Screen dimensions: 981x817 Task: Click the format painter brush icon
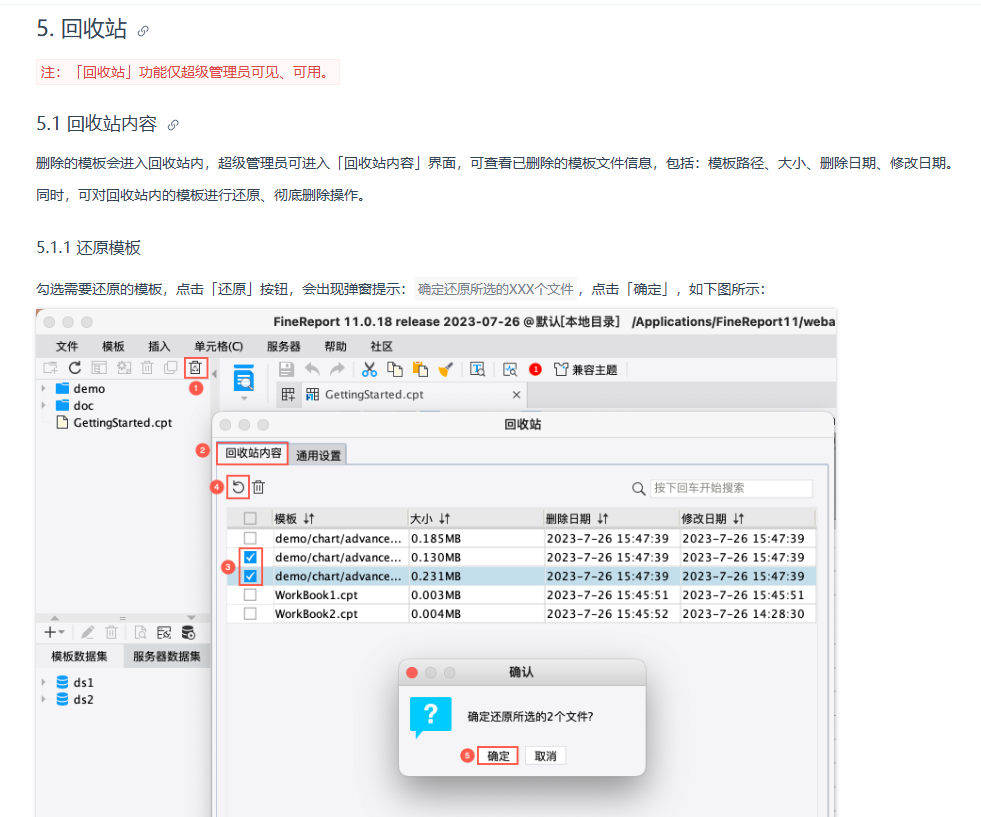[445, 370]
